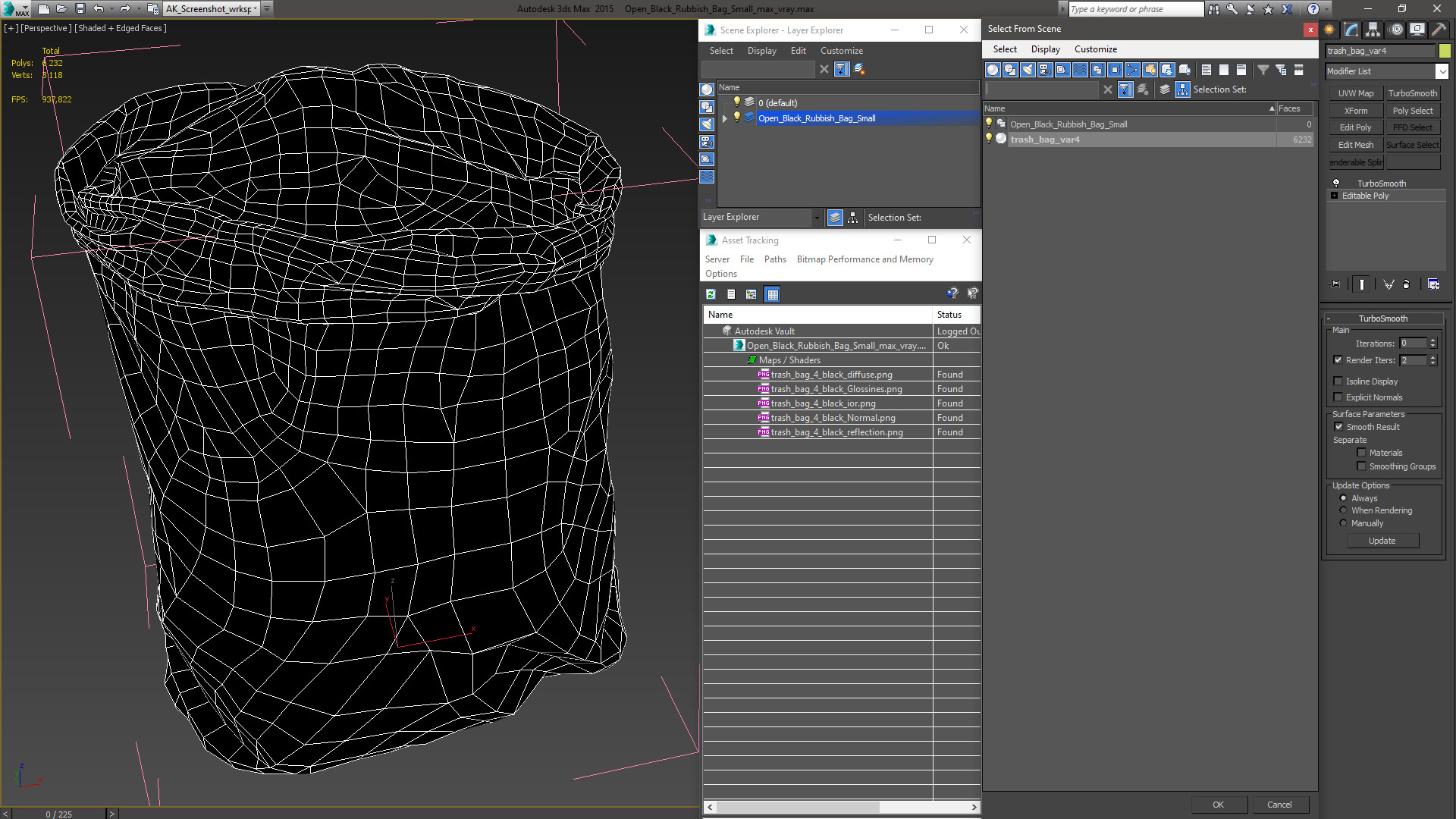The width and height of the screenshot is (1456, 819).
Task: Toggle TurboSmooth modifier lightbulb in stack
Action: [1336, 184]
